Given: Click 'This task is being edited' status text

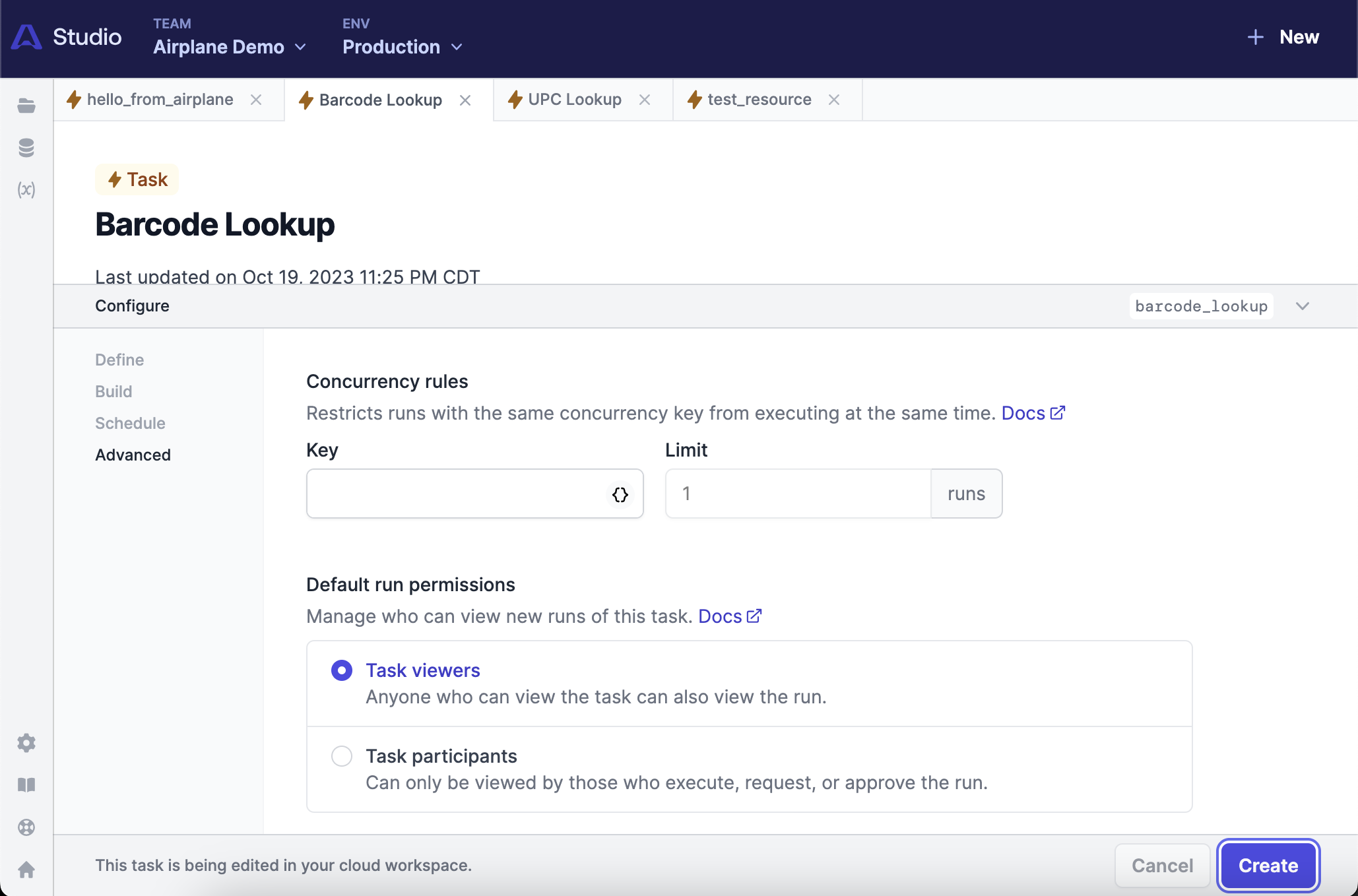Looking at the screenshot, I should tap(284, 866).
